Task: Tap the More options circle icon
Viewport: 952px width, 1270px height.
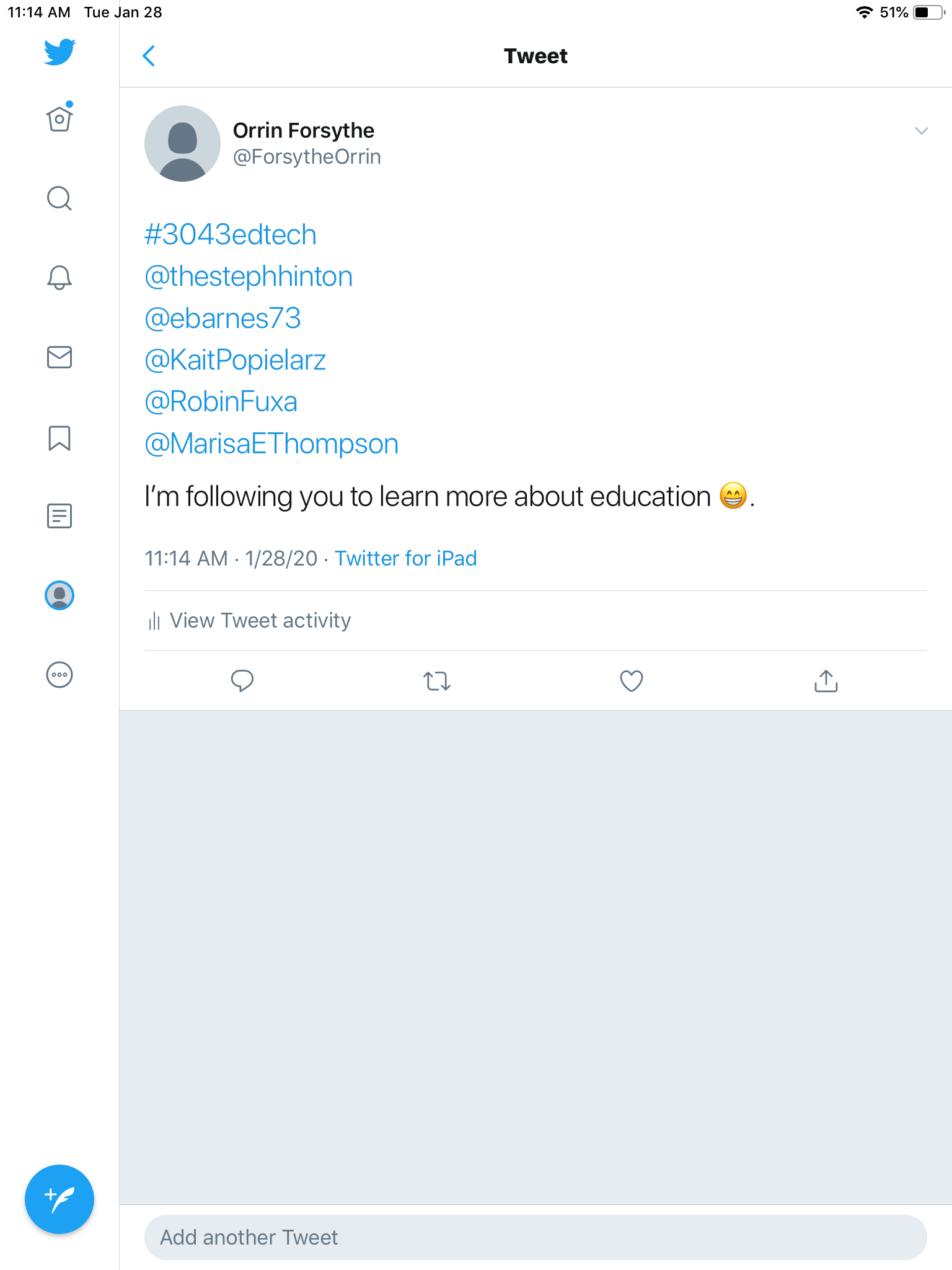Action: click(59, 675)
